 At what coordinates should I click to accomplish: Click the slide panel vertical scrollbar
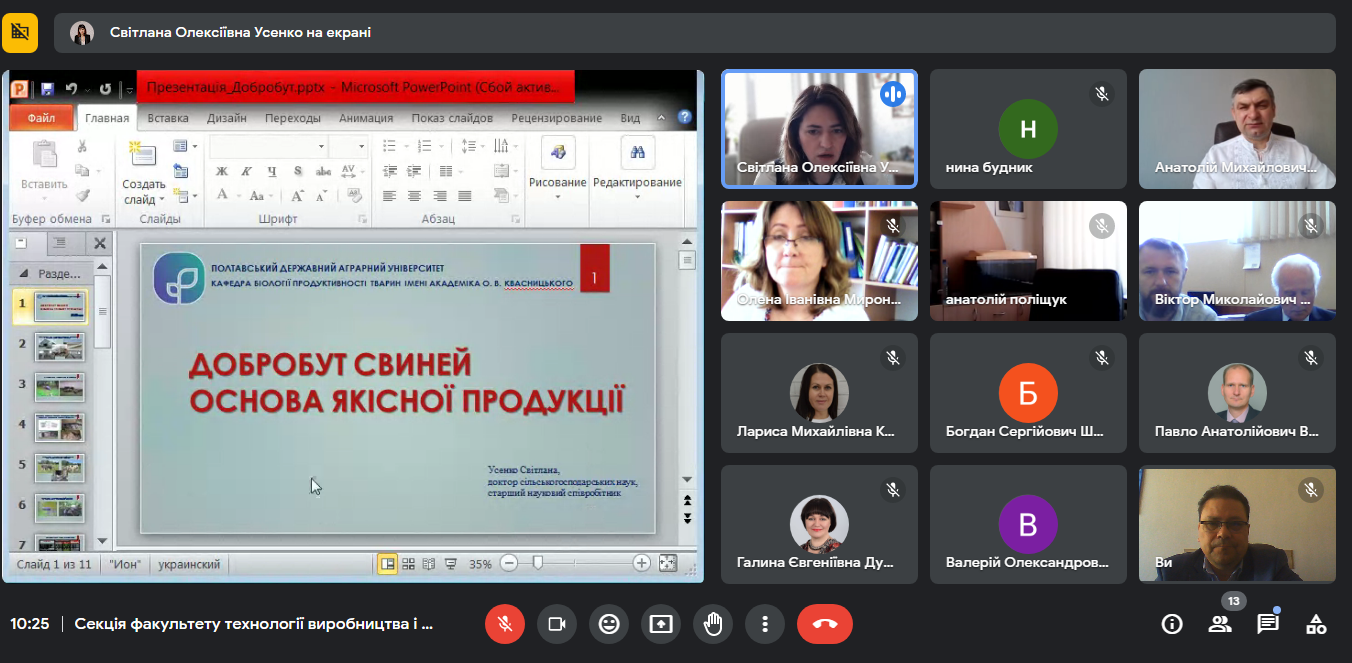click(x=102, y=311)
